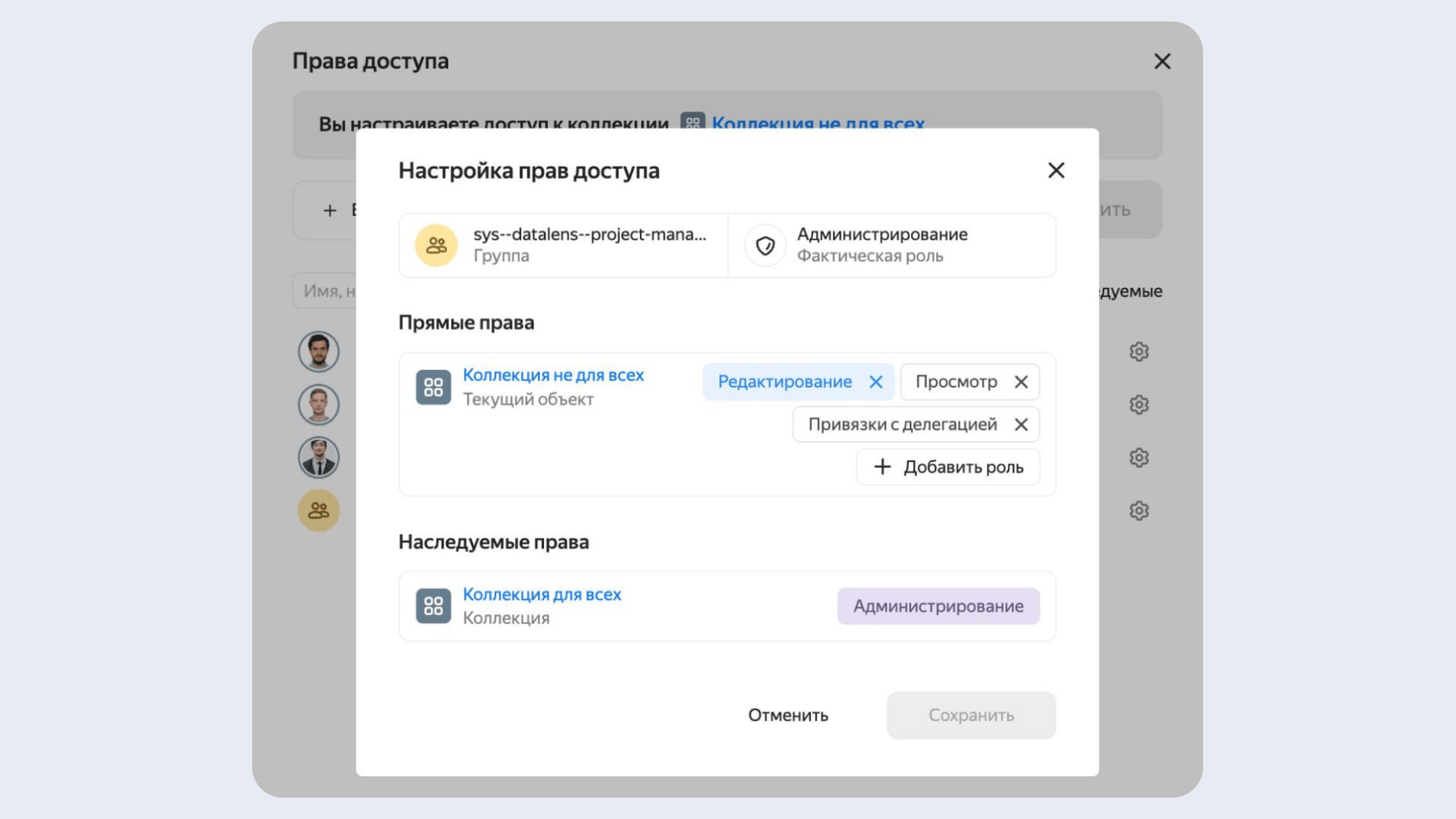The height and width of the screenshot is (819, 1456).
Task: Remove the Привязки с делегацией role
Action: point(1021,424)
